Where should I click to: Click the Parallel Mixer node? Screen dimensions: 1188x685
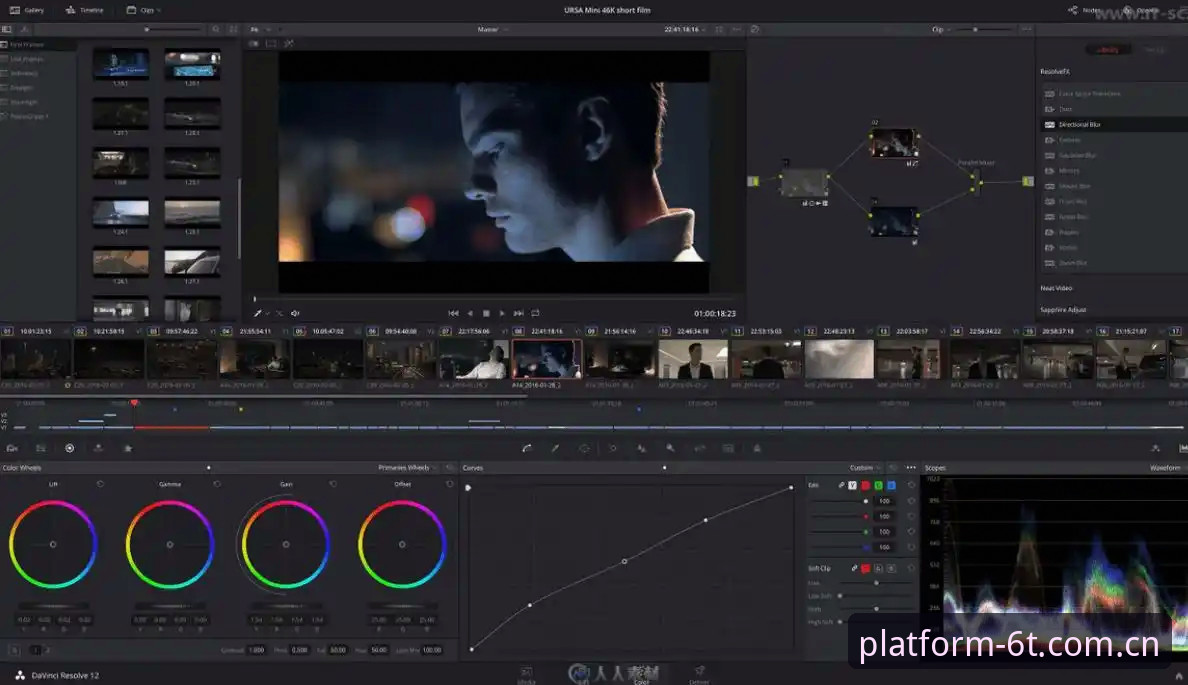[976, 182]
